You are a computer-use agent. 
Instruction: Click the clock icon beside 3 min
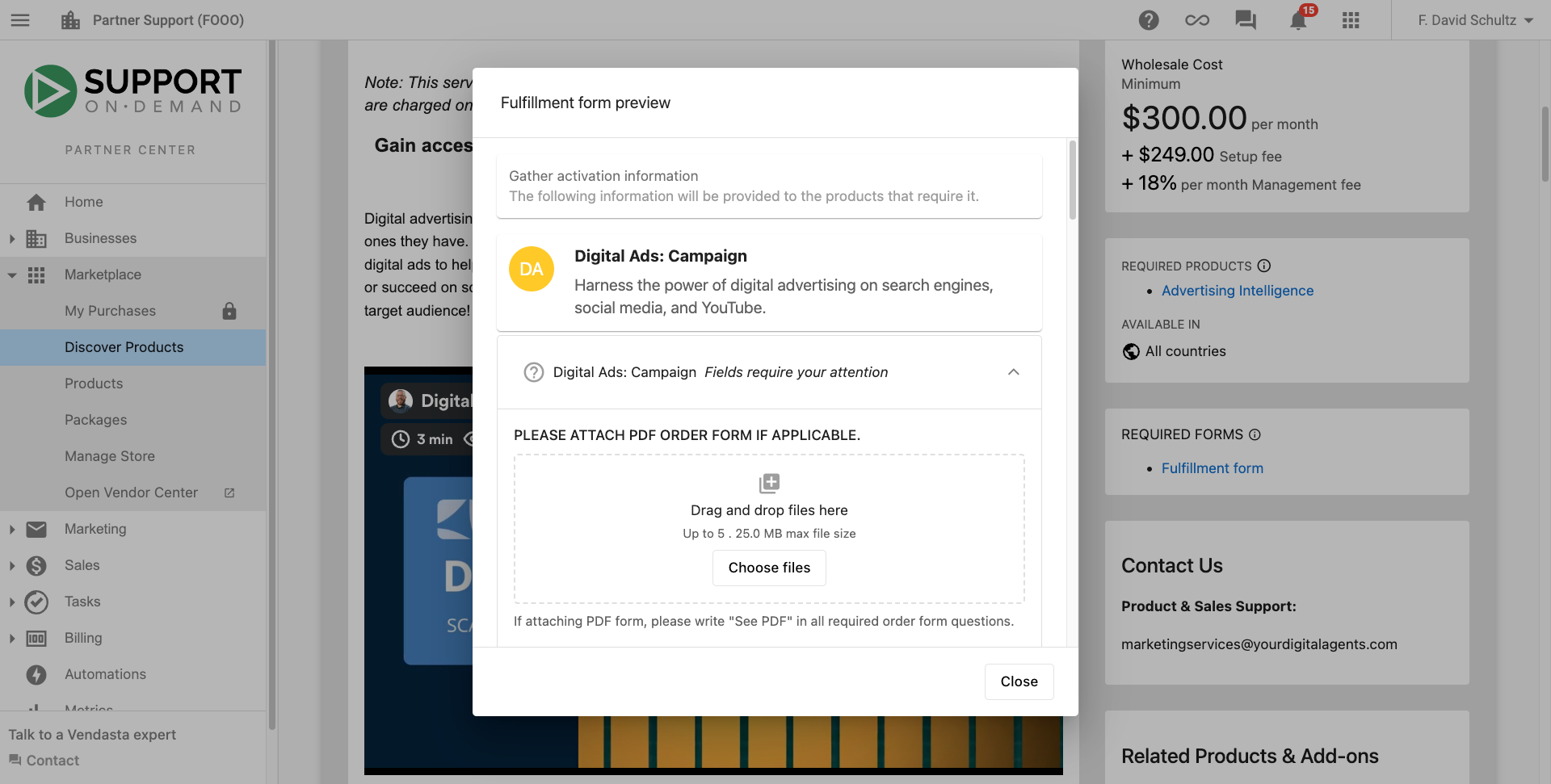pos(401,439)
